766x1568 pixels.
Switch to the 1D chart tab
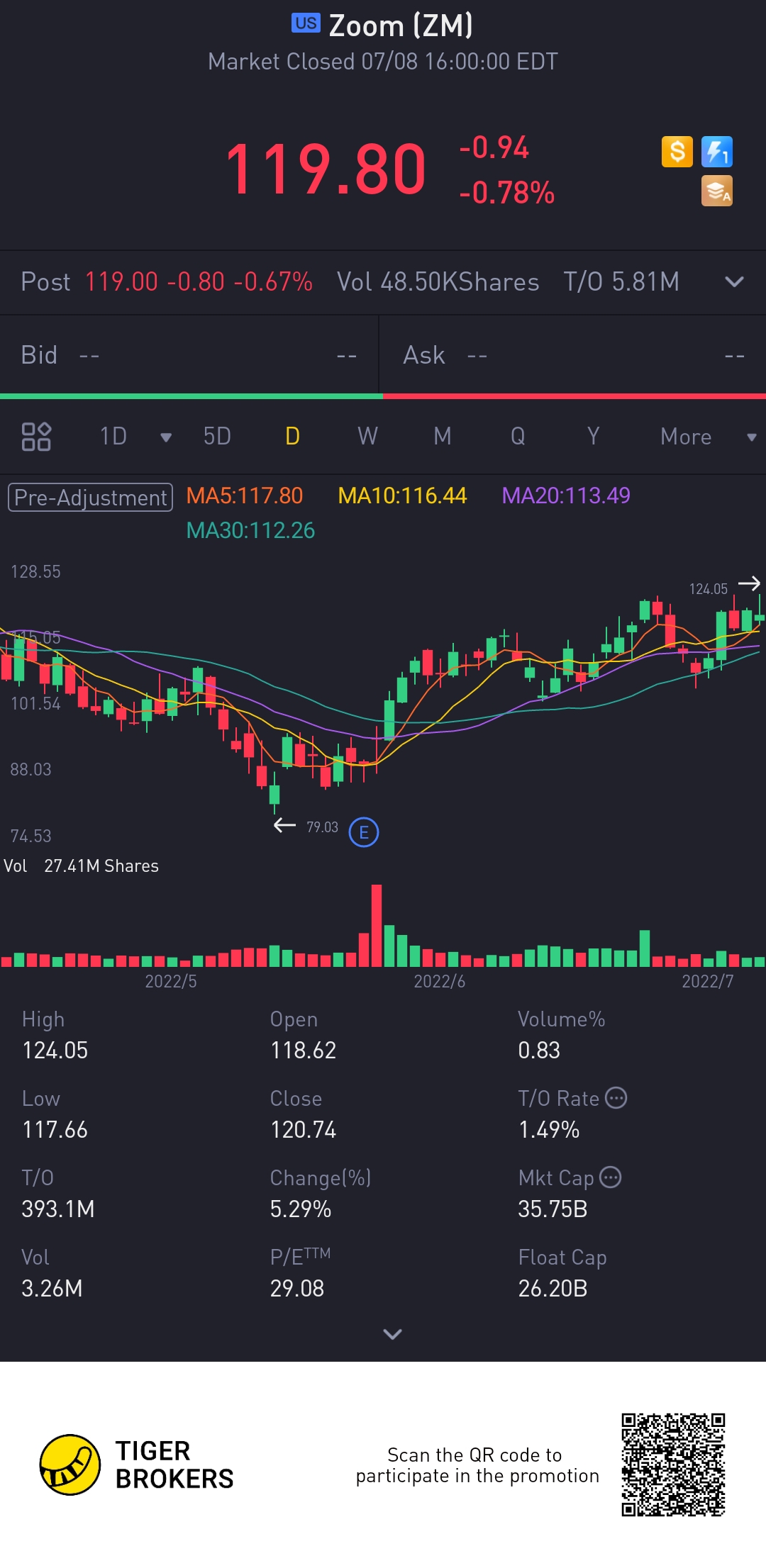(113, 436)
